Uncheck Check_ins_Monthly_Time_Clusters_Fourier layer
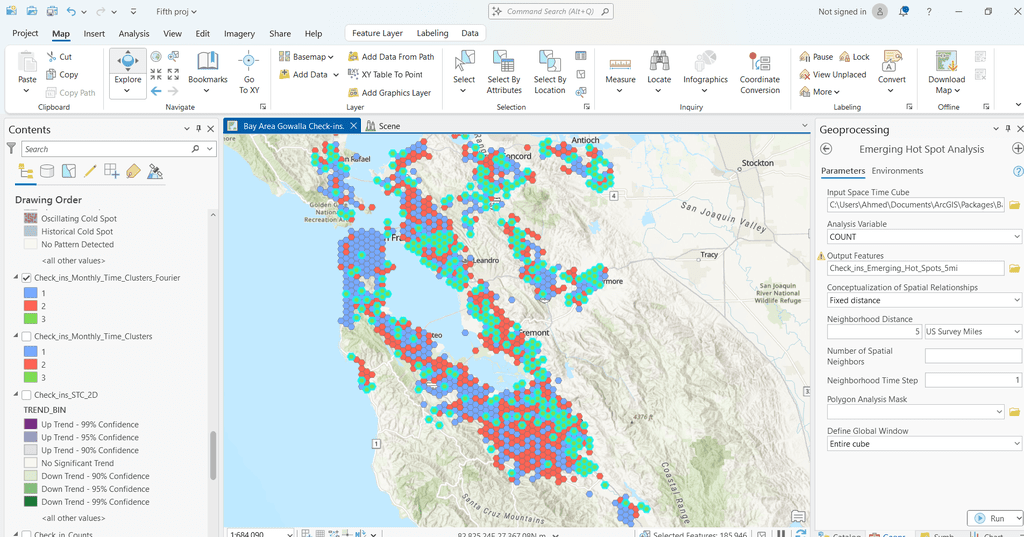 [27, 278]
